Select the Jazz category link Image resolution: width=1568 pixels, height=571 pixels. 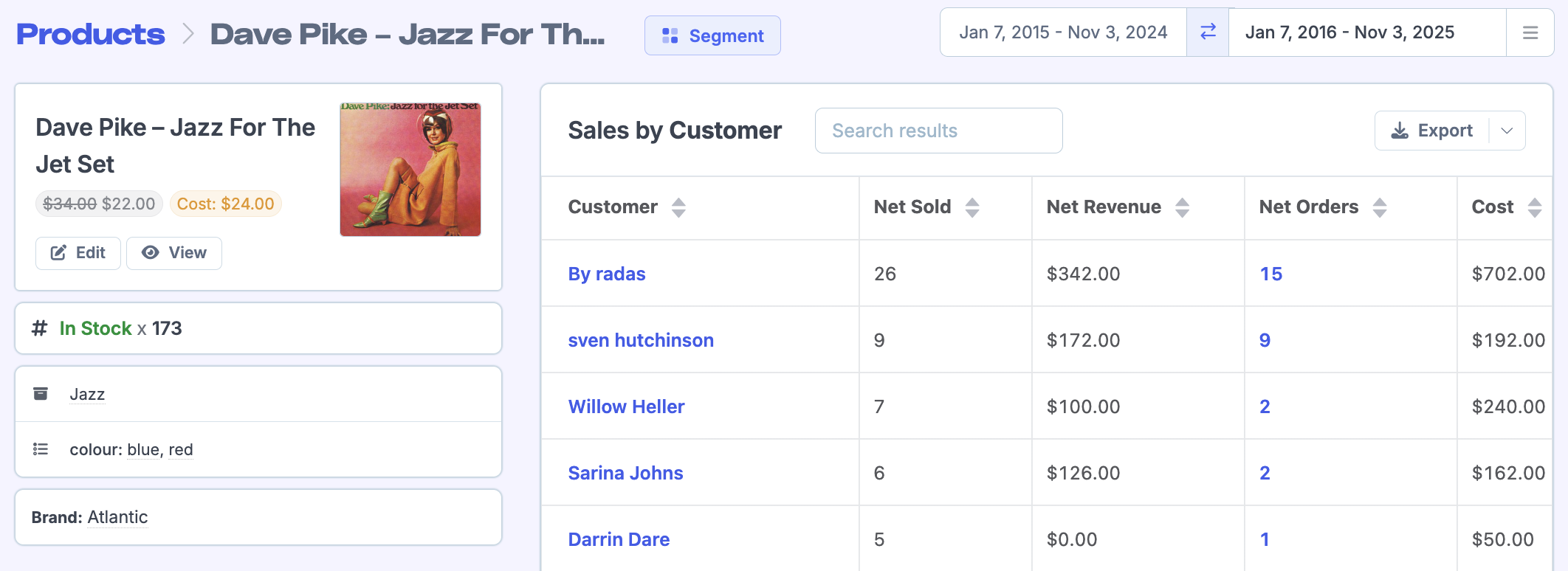click(x=87, y=395)
